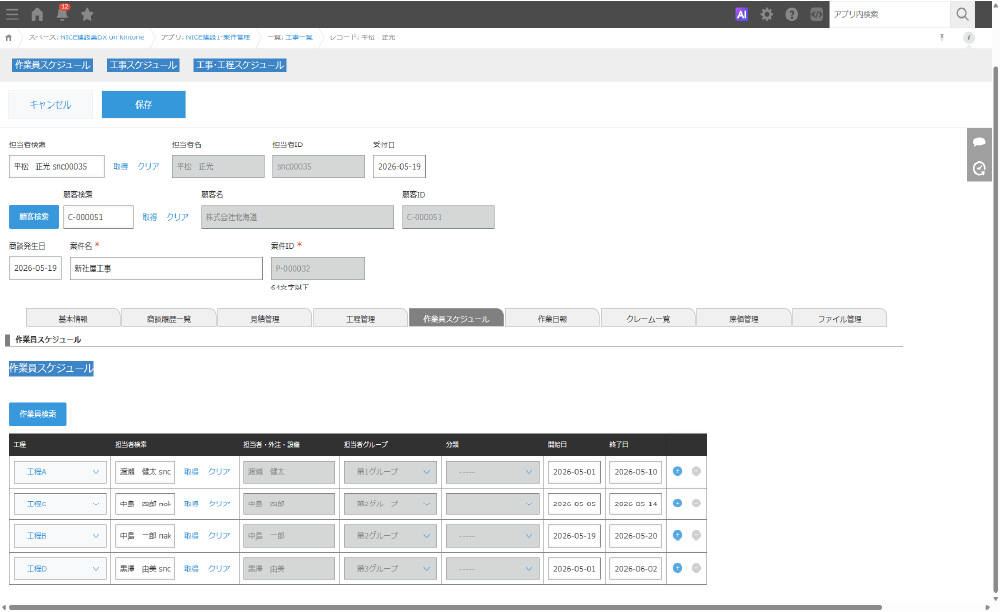This screenshot has width=1000, height=612.
Task: Click 取得 in the 工程A row
Action: [x=191, y=472]
